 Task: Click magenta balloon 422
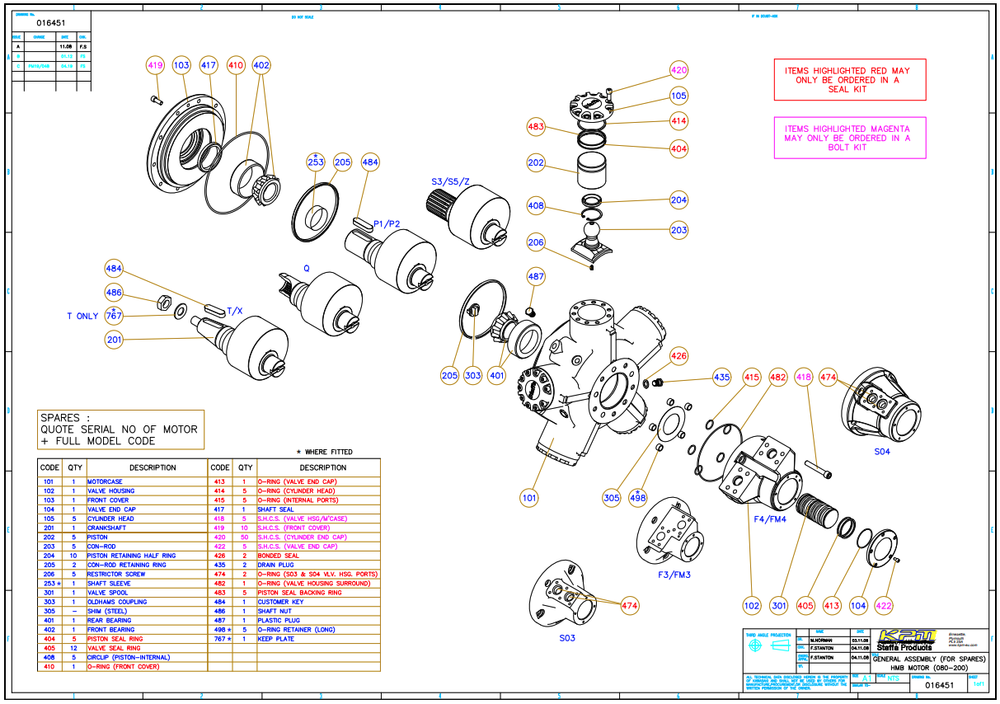click(x=883, y=605)
